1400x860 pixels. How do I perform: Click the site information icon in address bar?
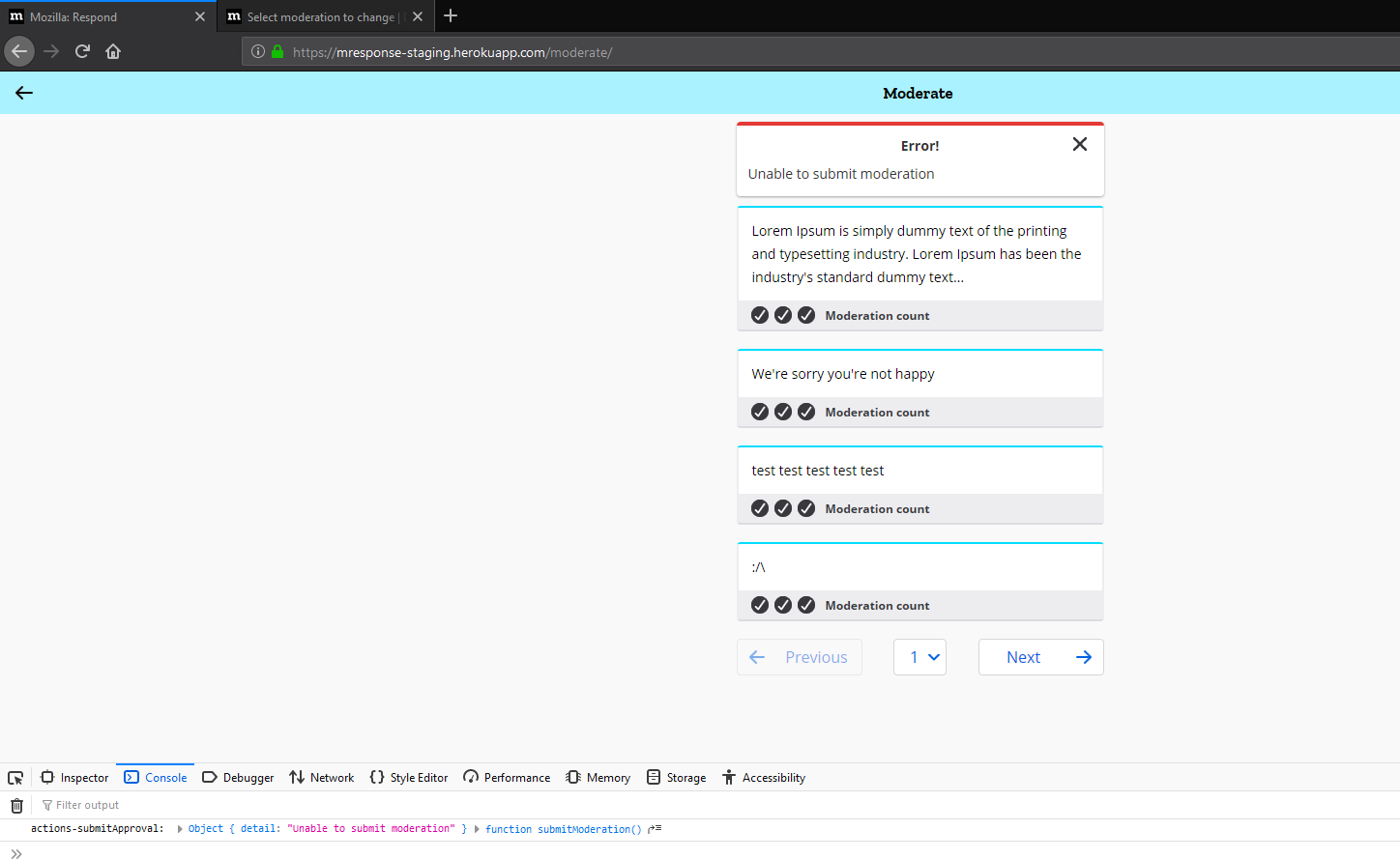tap(258, 52)
